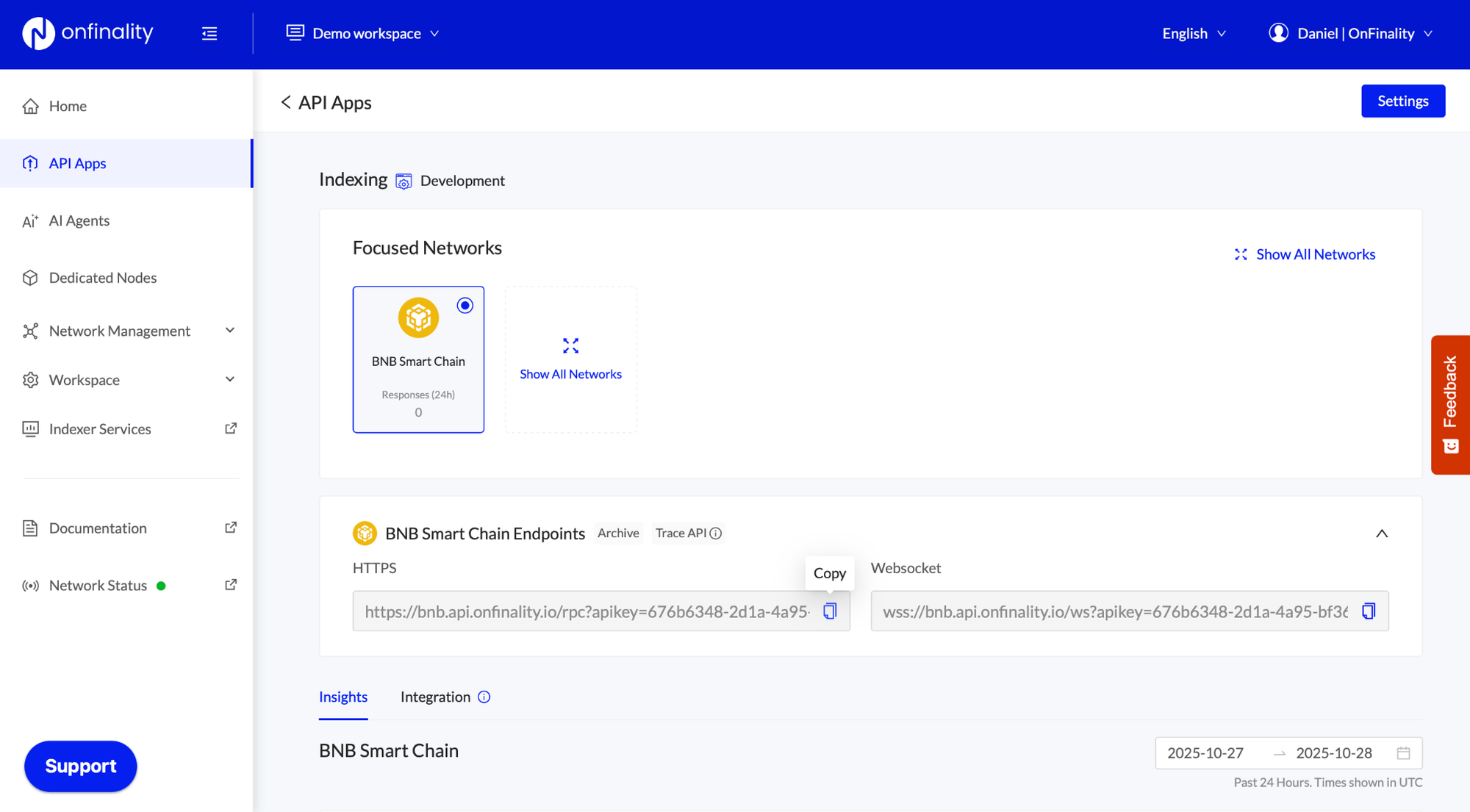Click the Settings button

[x=1402, y=101]
